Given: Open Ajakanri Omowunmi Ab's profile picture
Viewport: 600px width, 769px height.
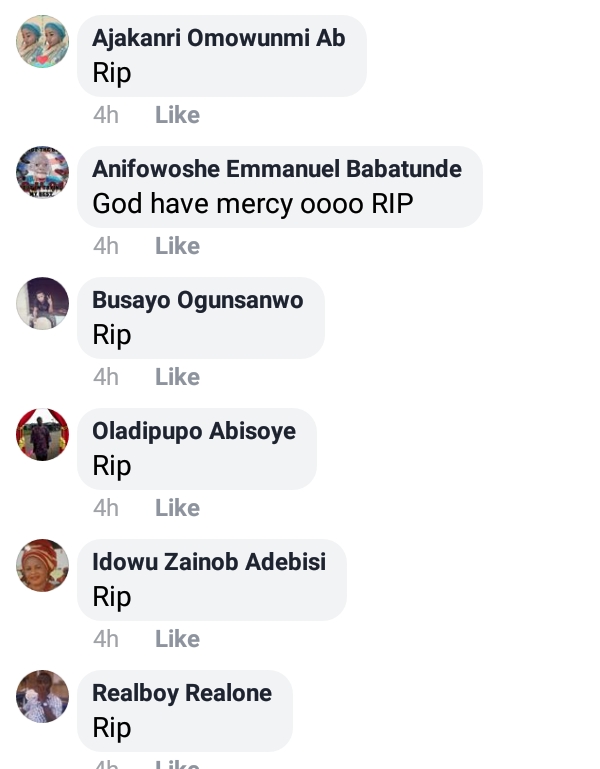Looking at the screenshot, I should point(43,41).
